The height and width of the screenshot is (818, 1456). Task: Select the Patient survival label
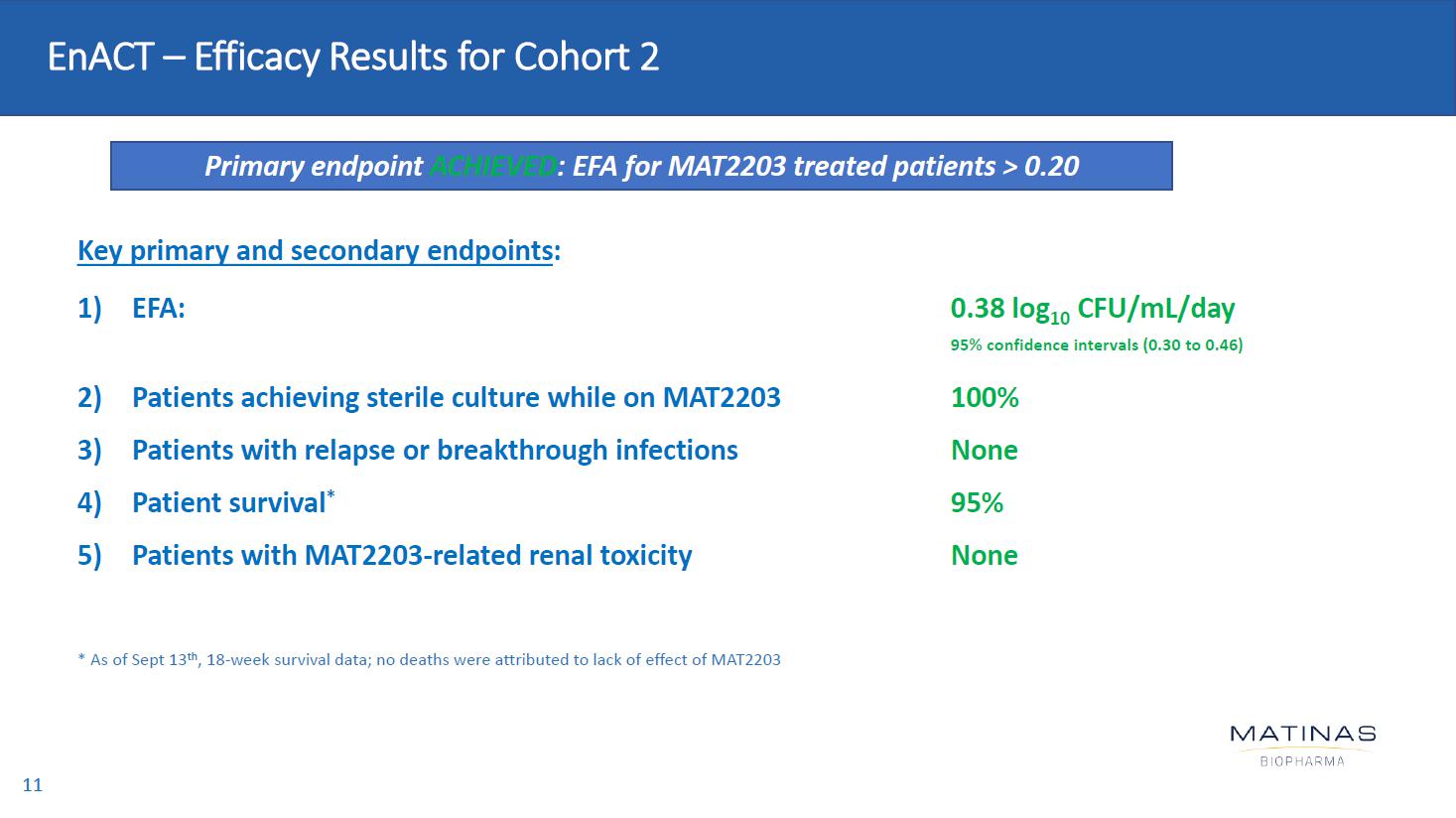click(228, 503)
